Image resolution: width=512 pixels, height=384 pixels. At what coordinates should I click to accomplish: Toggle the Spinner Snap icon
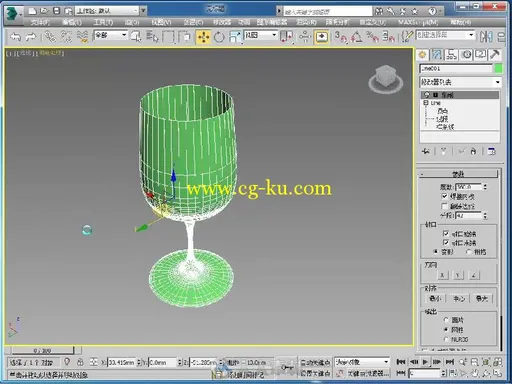[x=388, y=37]
